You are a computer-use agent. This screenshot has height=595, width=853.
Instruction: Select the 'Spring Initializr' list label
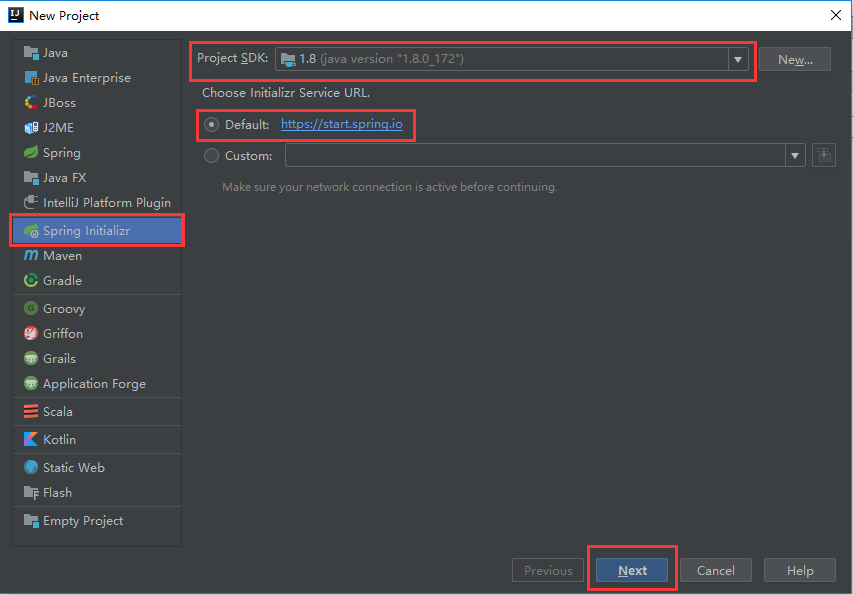click(86, 231)
